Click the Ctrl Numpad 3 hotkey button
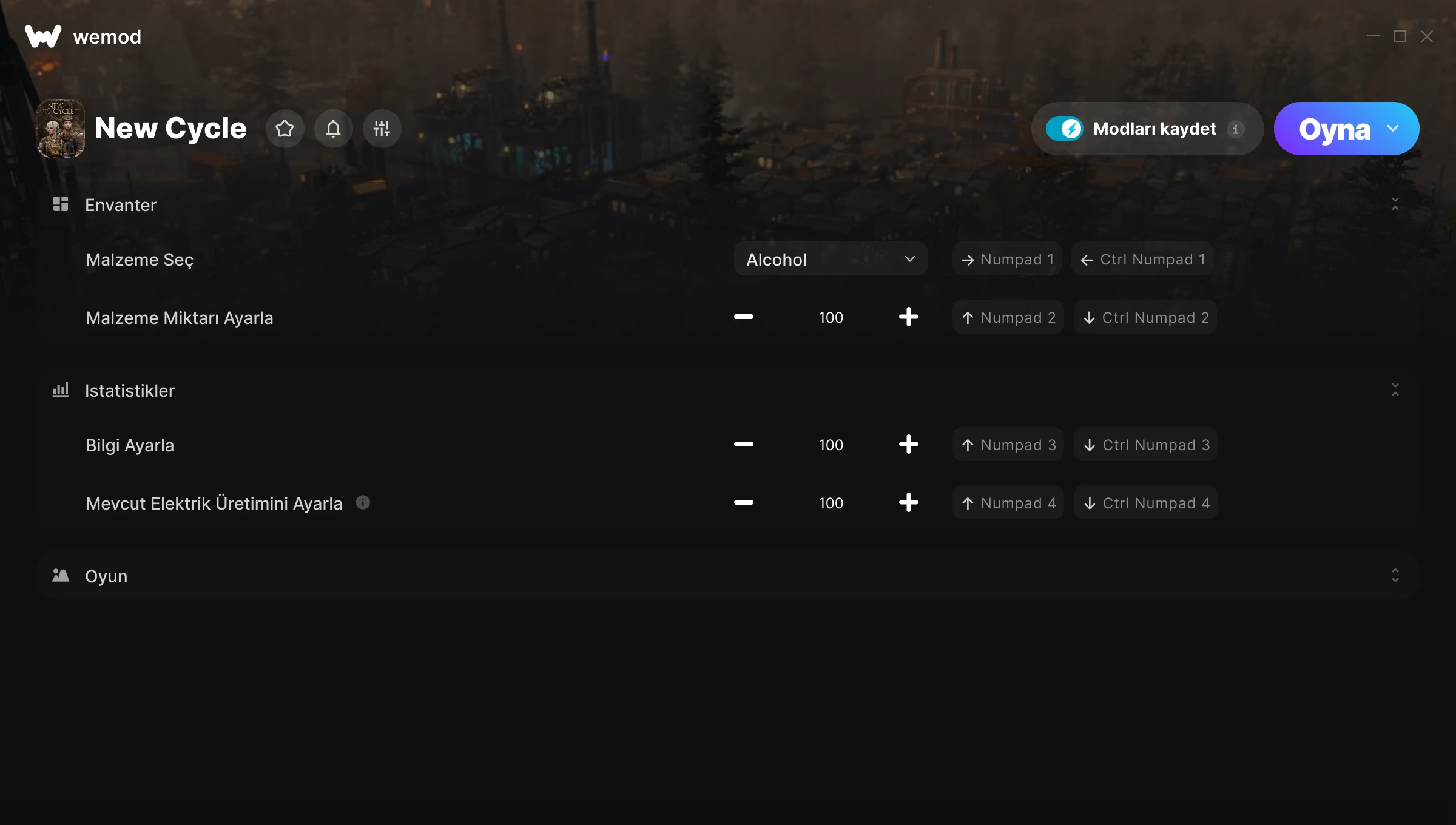 click(1146, 445)
